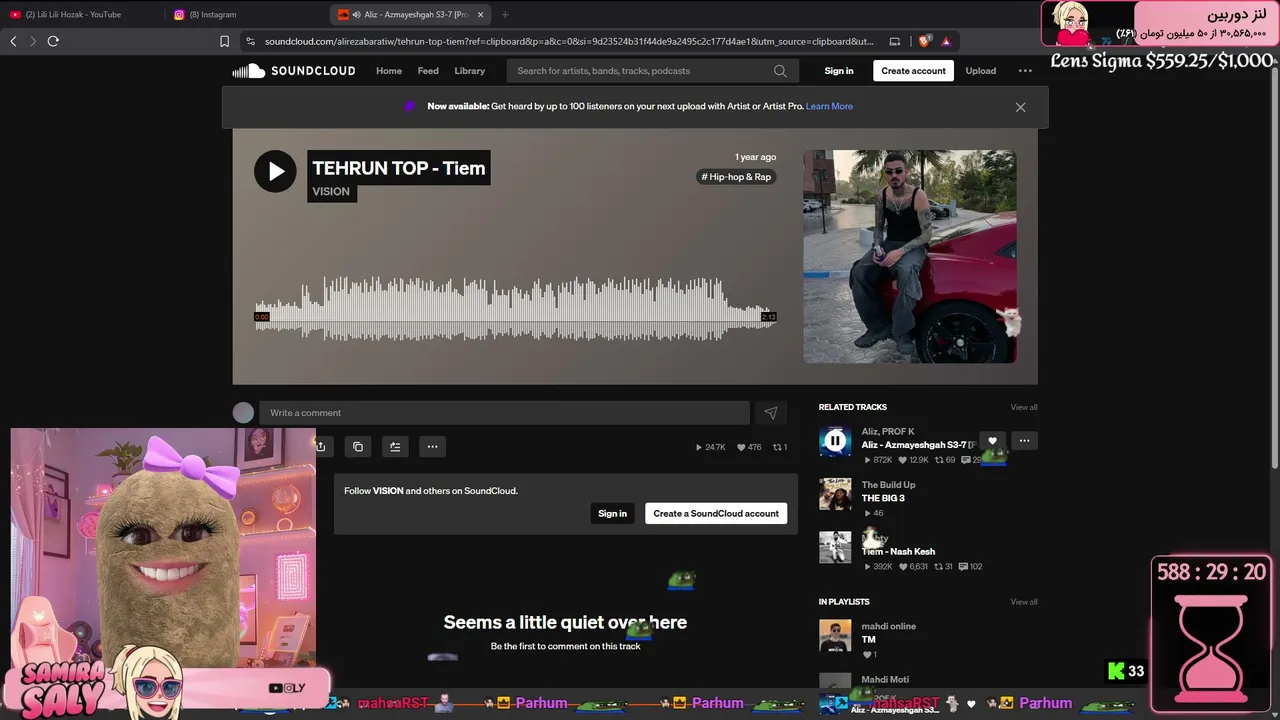View all playlists containing this track
This screenshot has width=1280, height=720.
click(x=1024, y=602)
